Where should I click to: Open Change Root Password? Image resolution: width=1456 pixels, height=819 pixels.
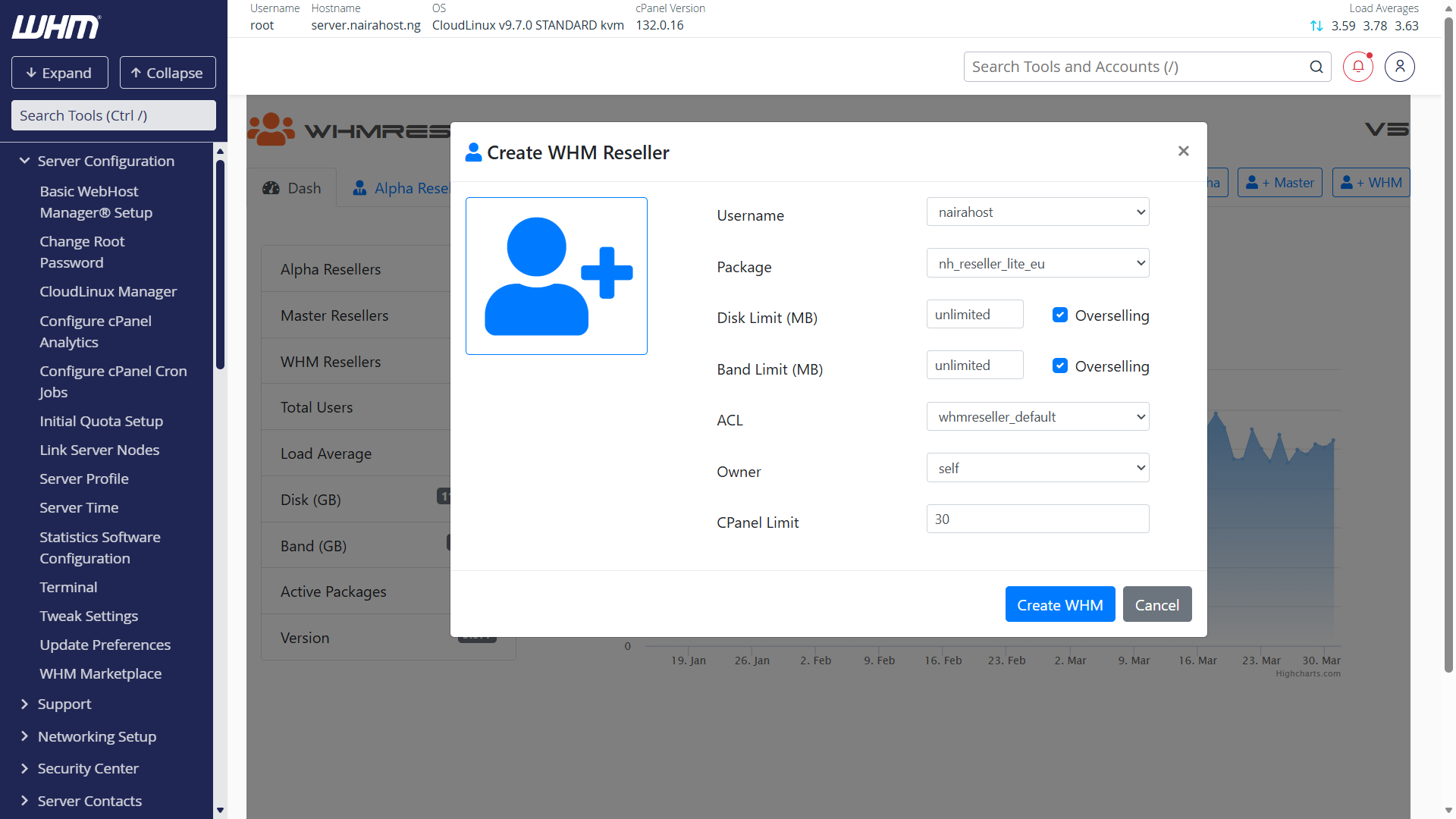pyautogui.click(x=82, y=252)
